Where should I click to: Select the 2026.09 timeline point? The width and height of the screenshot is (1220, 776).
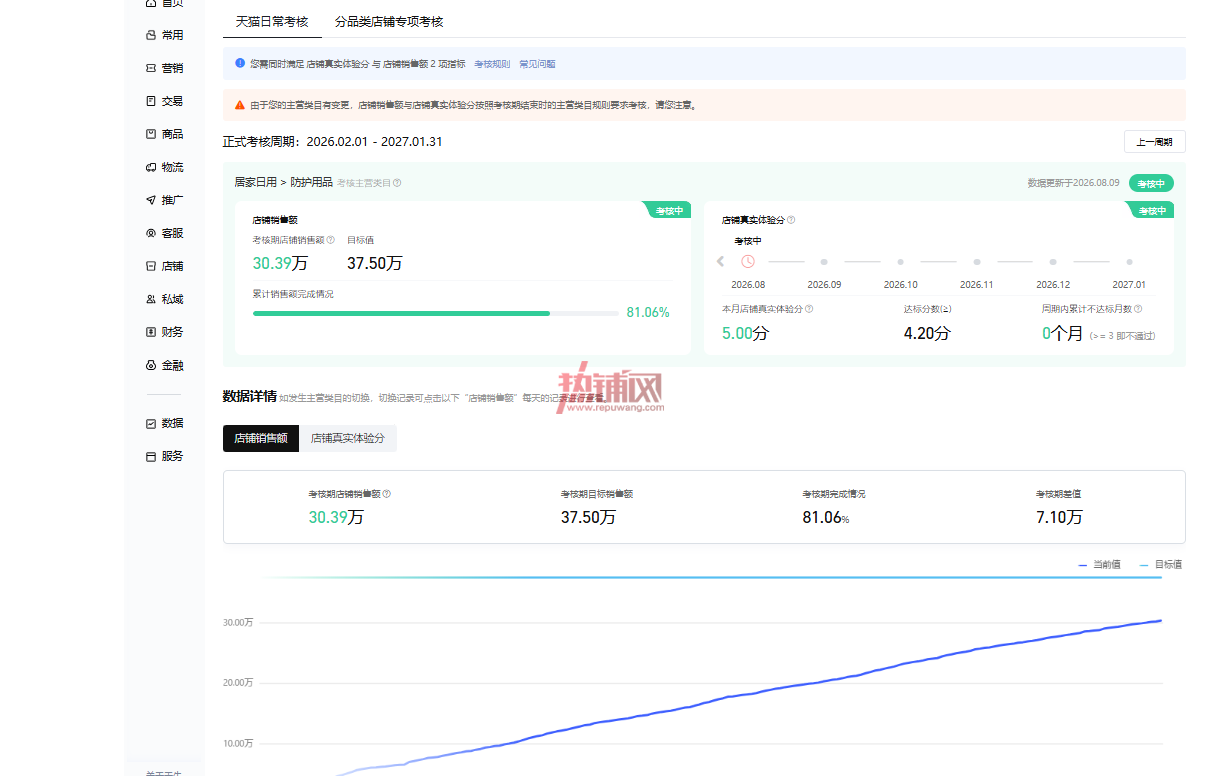pos(824,262)
